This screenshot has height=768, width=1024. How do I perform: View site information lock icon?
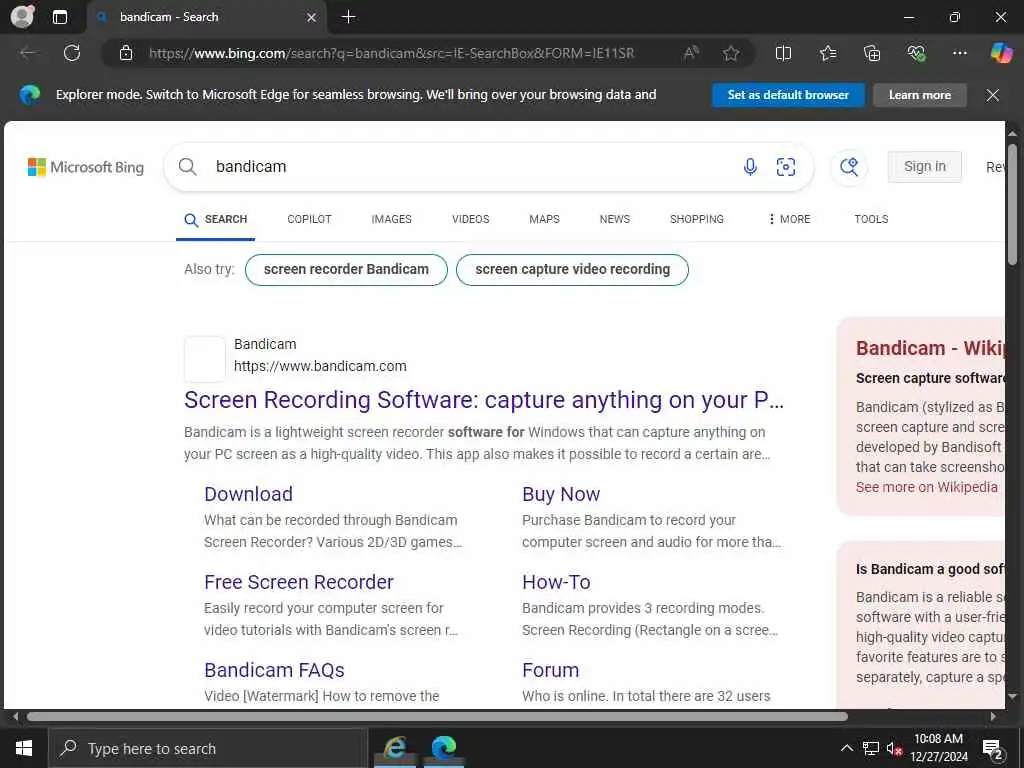(x=126, y=53)
